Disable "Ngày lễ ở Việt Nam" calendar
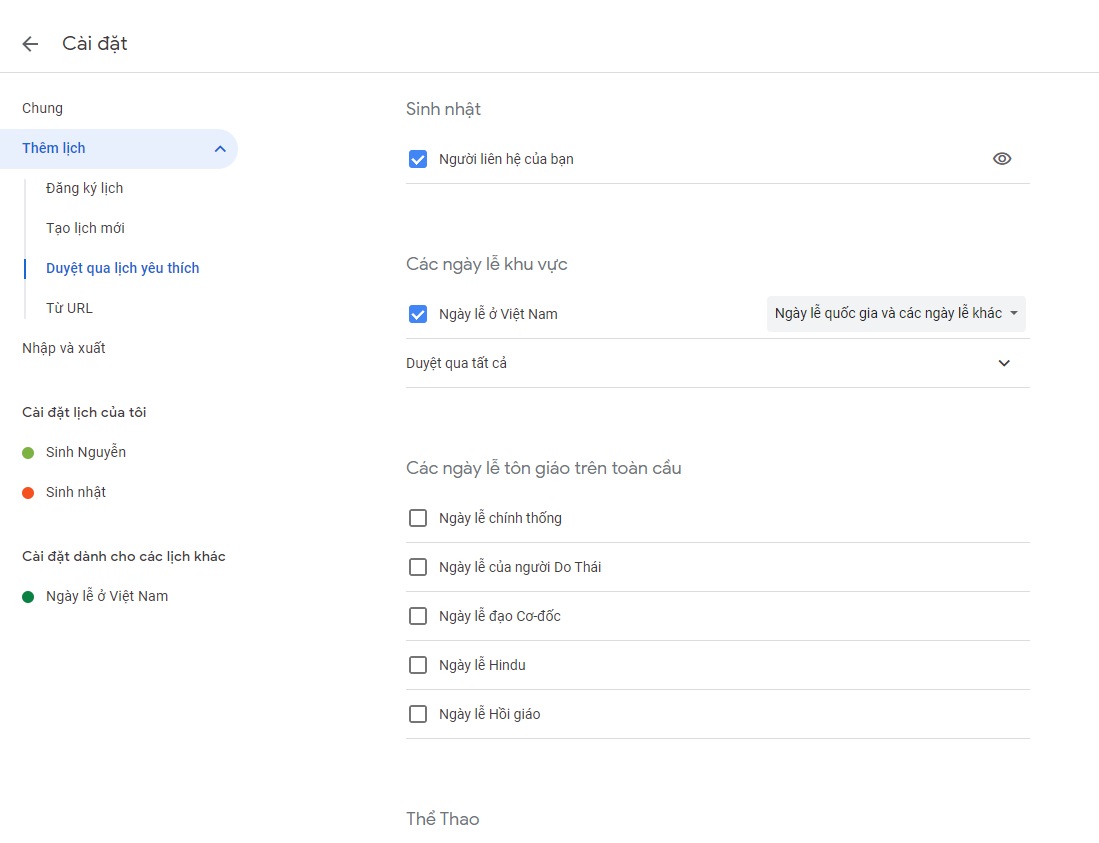This screenshot has height=843, width=1099. 417,314
